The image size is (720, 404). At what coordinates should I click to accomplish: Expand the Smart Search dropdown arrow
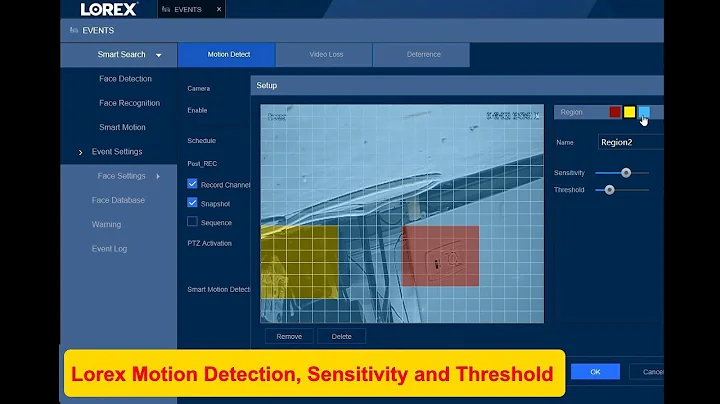click(158, 55)
